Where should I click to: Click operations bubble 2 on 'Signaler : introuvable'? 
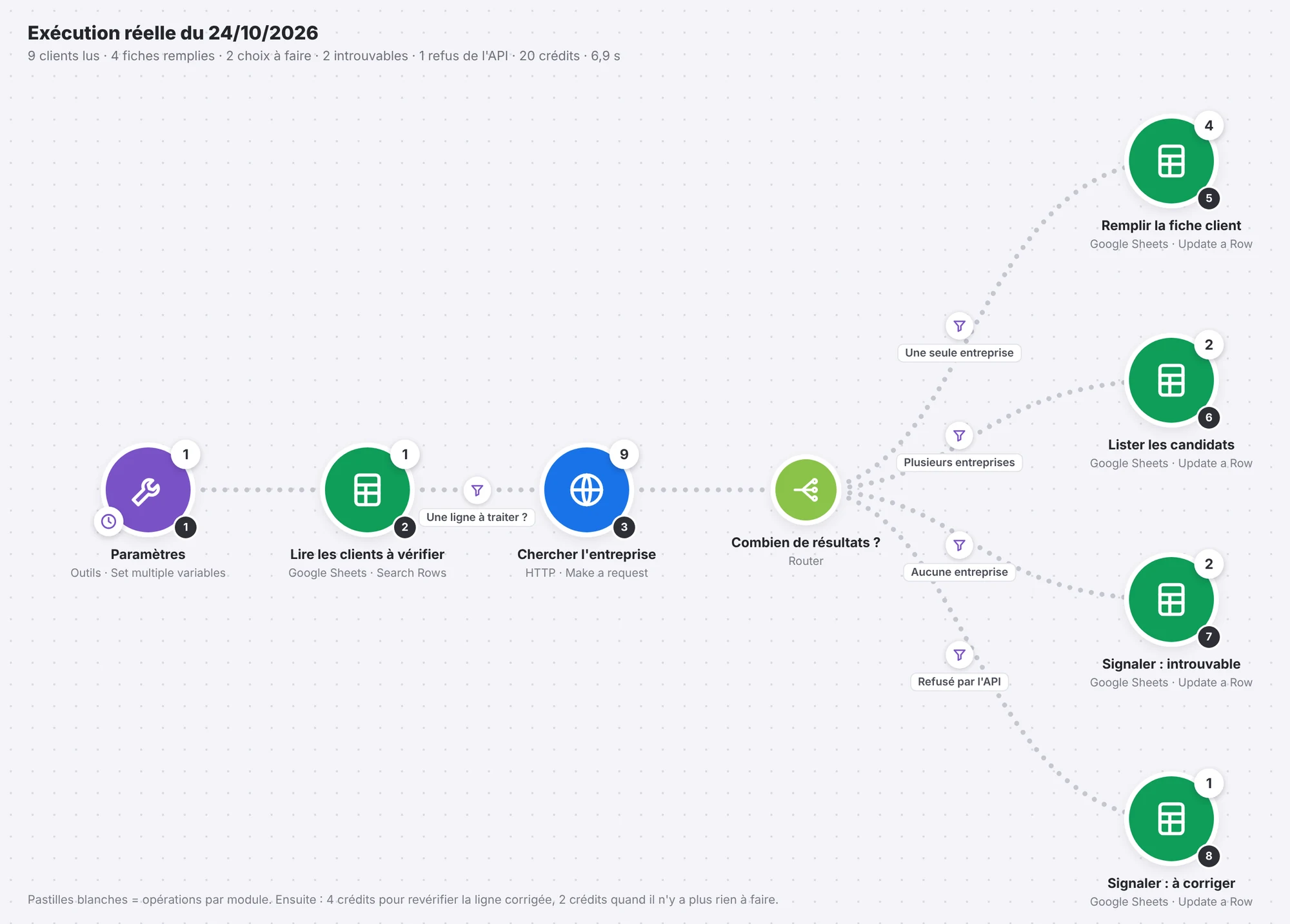pos(1209,564)
